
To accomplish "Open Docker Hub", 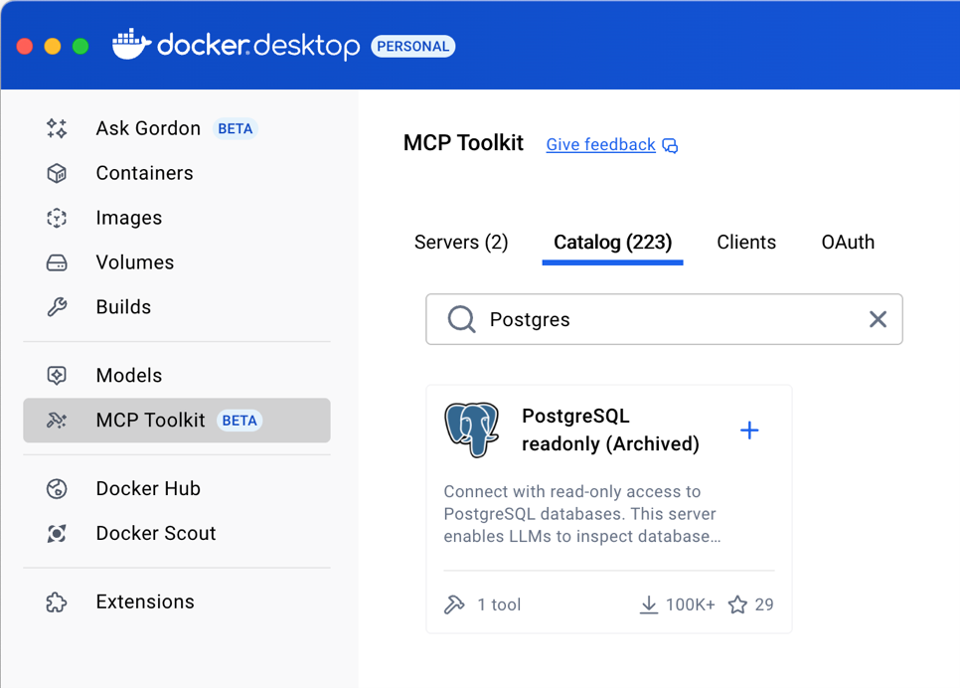I will point(177,488).
